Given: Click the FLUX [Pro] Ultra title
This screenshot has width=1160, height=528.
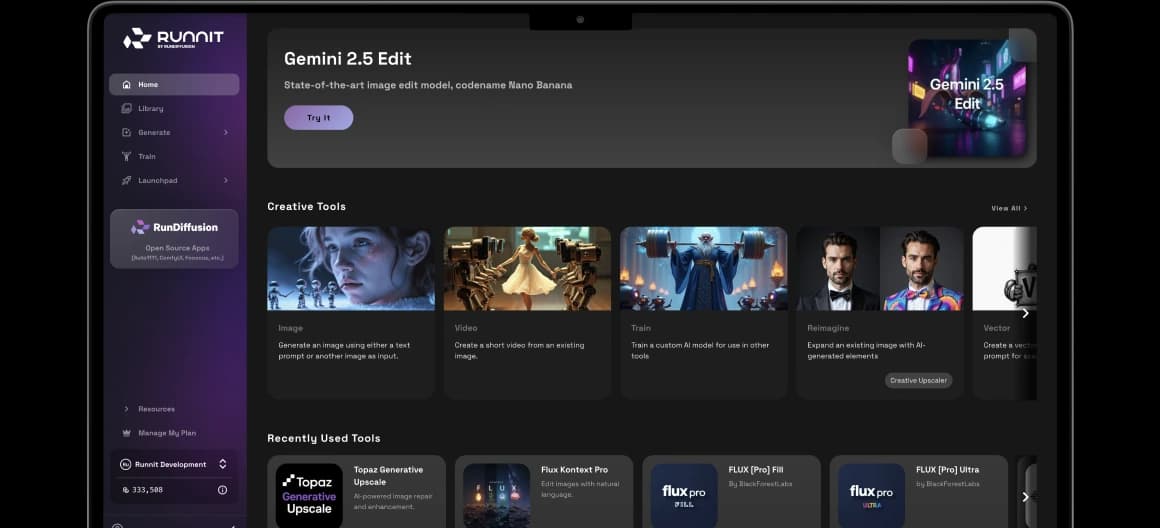Looking at the screenshot, I should pos(947,470).
